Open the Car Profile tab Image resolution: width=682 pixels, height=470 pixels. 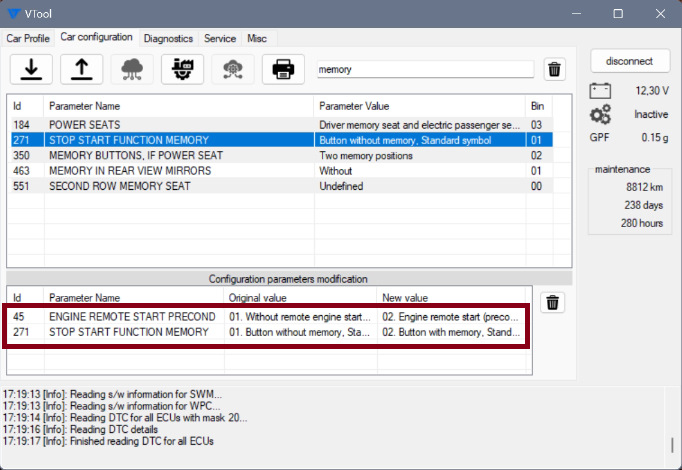click(x=28, y=38)
